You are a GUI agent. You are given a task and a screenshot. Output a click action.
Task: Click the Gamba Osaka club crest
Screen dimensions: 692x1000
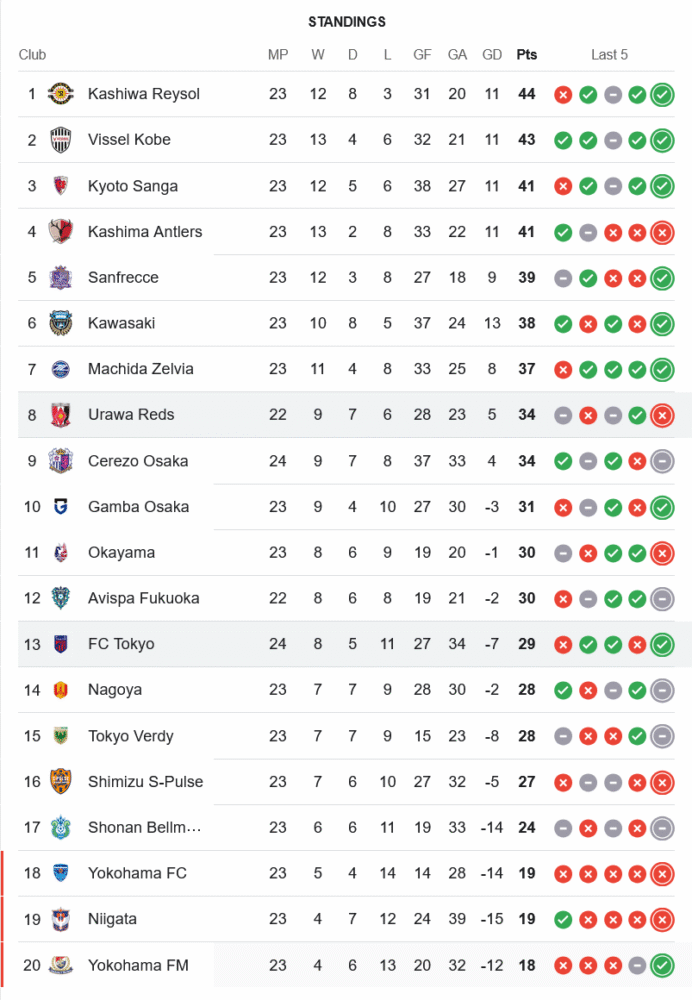point(61,507)
